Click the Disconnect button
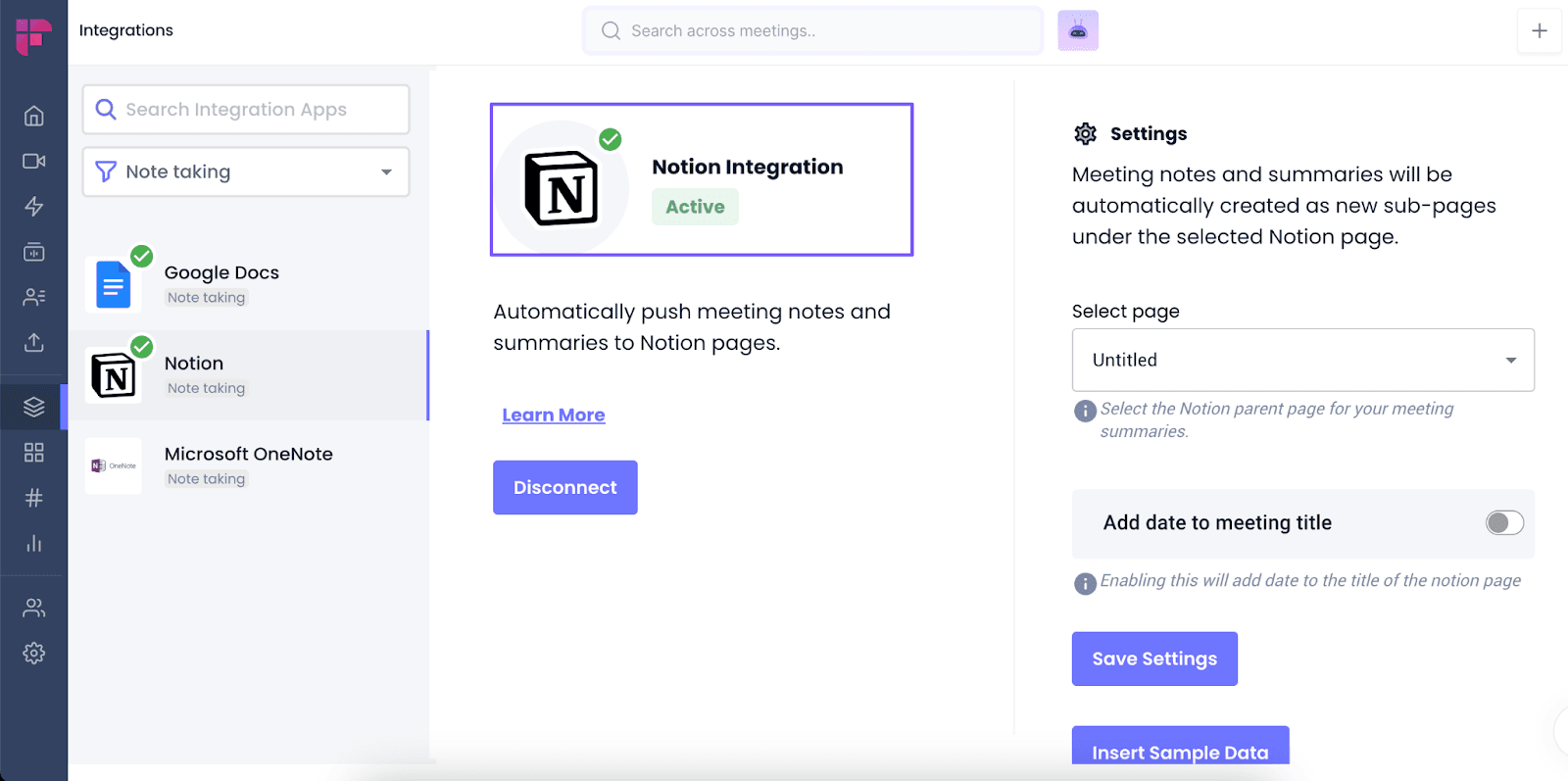 point(565,487)
